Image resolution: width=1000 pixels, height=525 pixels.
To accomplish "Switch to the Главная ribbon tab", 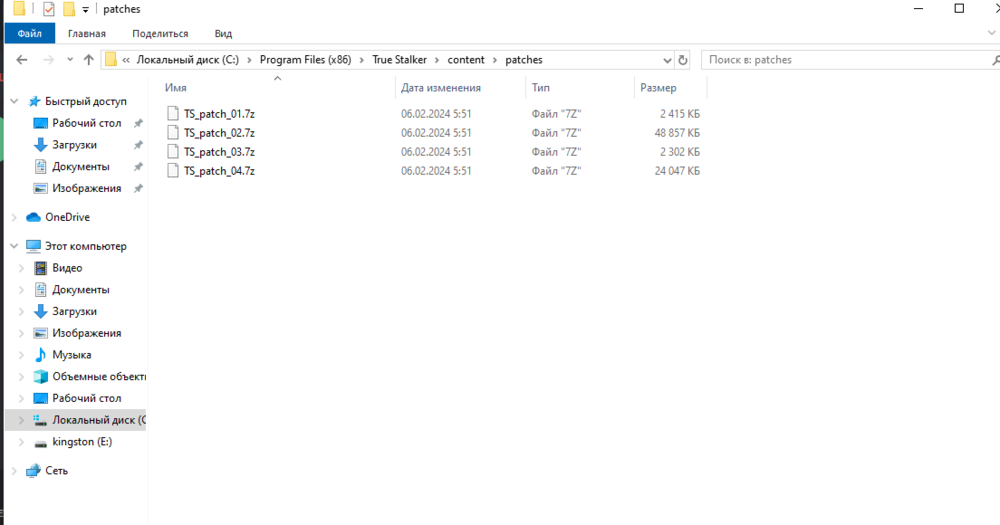I will coord(87,33).
